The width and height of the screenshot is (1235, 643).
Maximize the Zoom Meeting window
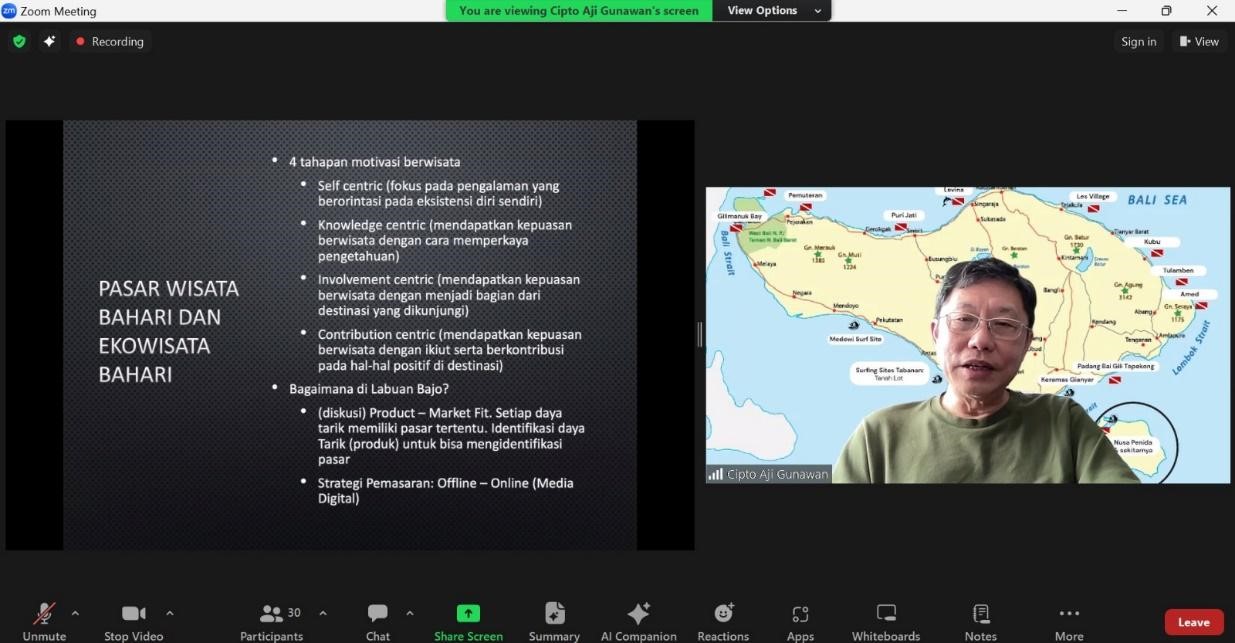[x=1166, y=11]
